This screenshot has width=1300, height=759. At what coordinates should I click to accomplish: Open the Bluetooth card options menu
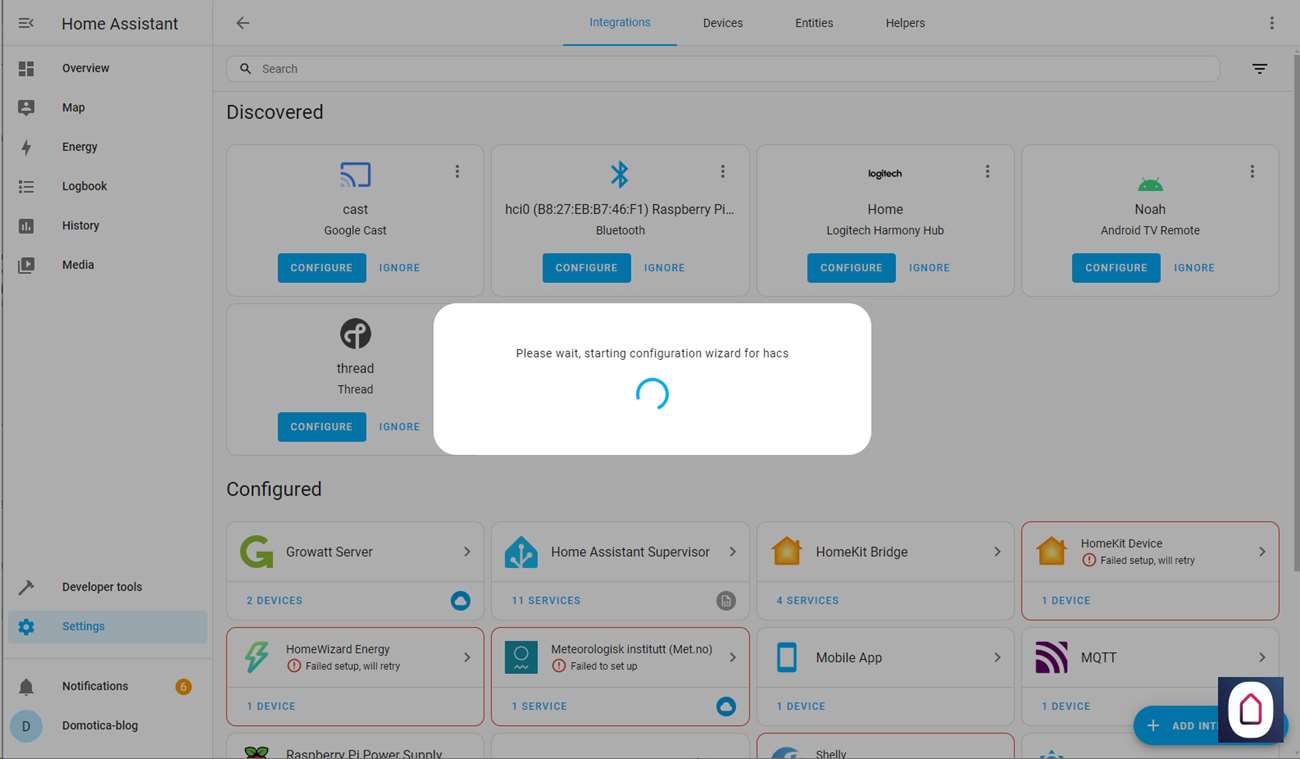point(723,172)
